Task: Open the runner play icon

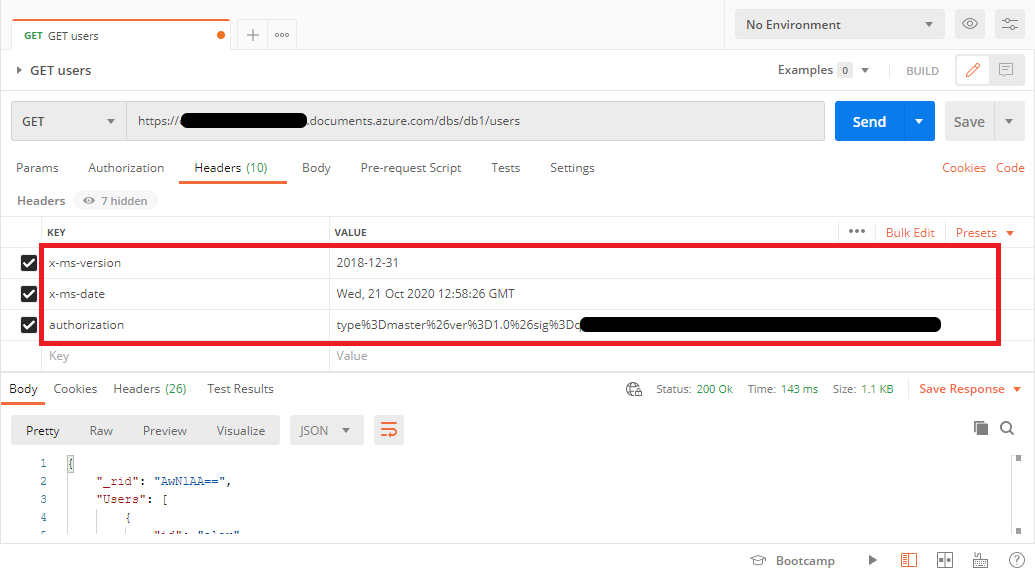Action: point(873,560)
